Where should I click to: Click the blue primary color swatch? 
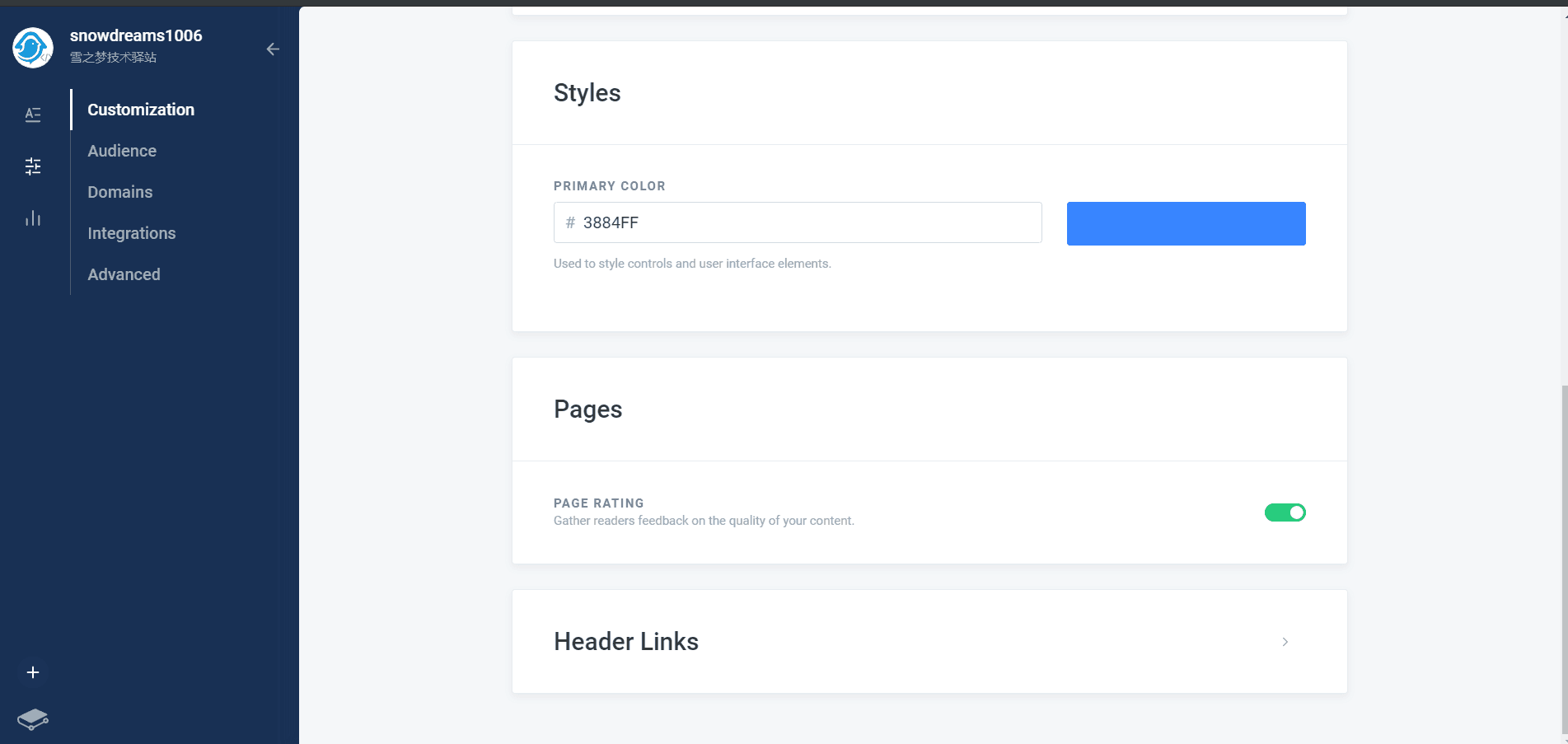pos(1186,223)
